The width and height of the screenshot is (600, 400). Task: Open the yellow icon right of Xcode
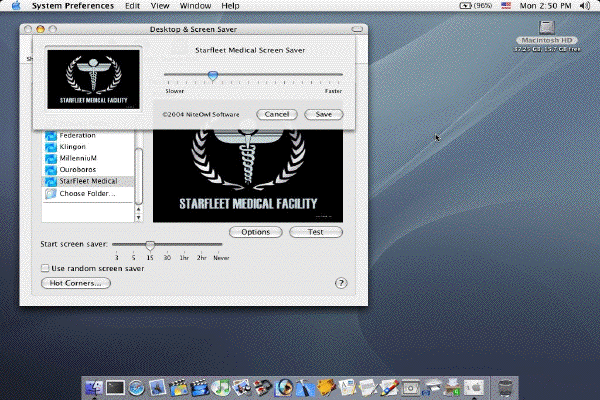tap(326, 388)
